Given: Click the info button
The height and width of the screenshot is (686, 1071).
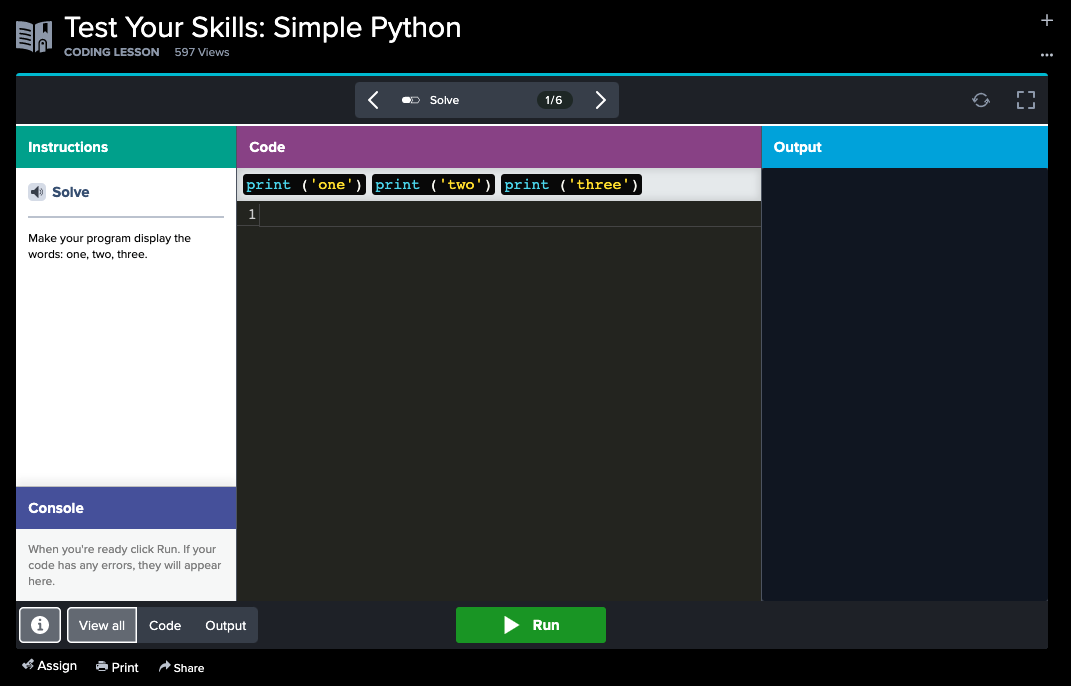Looking at the screenshot, I should 40,625.
